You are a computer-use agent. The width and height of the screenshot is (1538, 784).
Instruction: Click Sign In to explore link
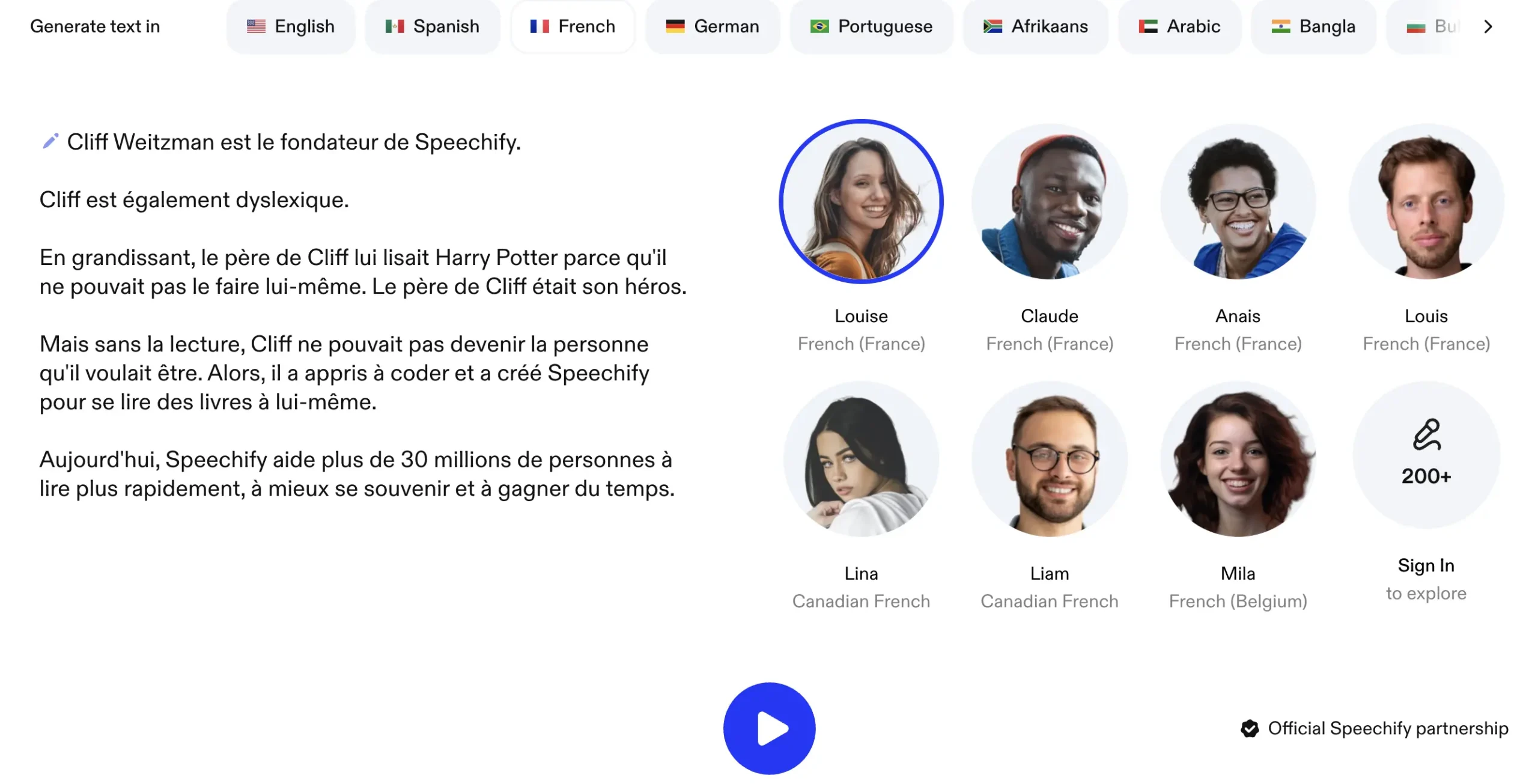click(1426, 579)
